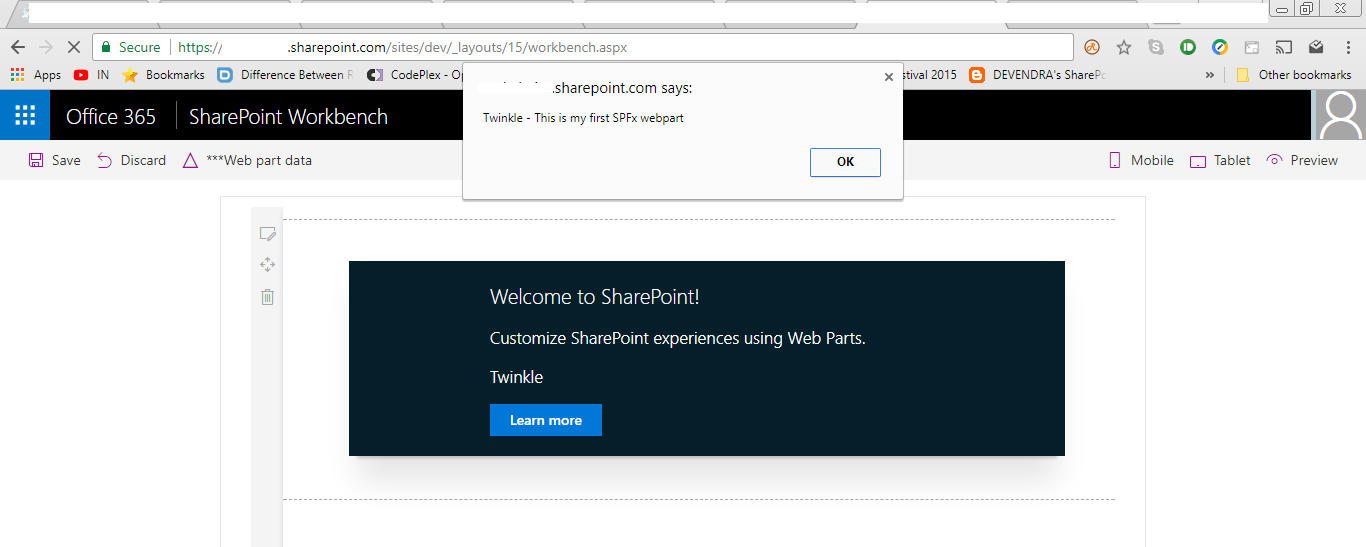Image resolution: width=1366 pixels, height=547 pixels.
Task: Click the orange circular extension icon
Action: pyautogui.click(x=1092, y=47)
